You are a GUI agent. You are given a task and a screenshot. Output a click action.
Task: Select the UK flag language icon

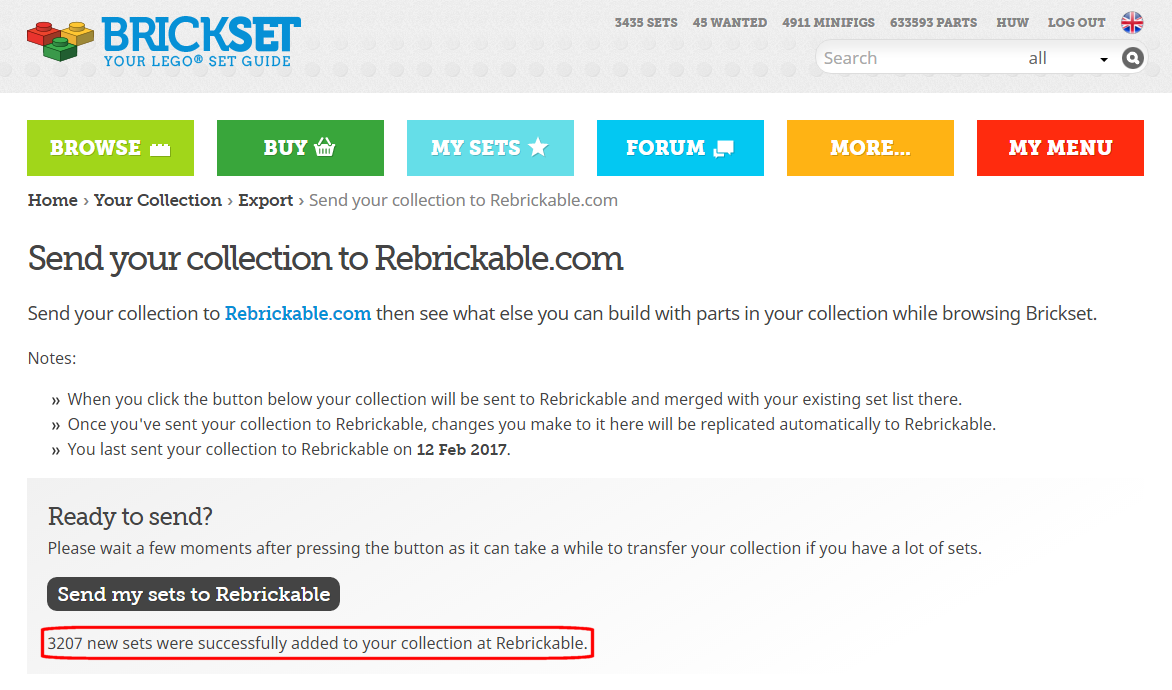(1132, 22)
